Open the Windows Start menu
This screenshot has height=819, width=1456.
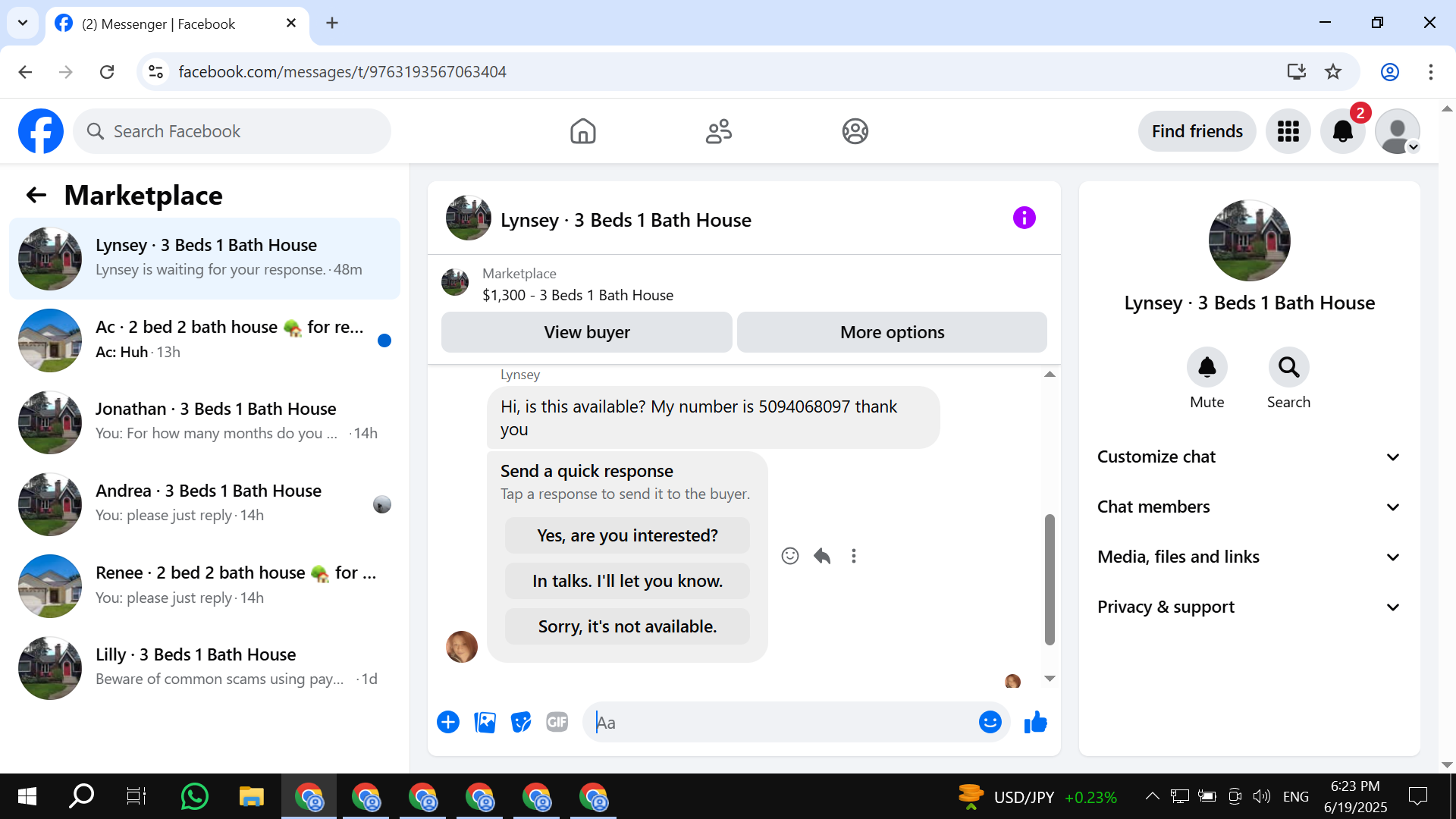coord(27,796)
